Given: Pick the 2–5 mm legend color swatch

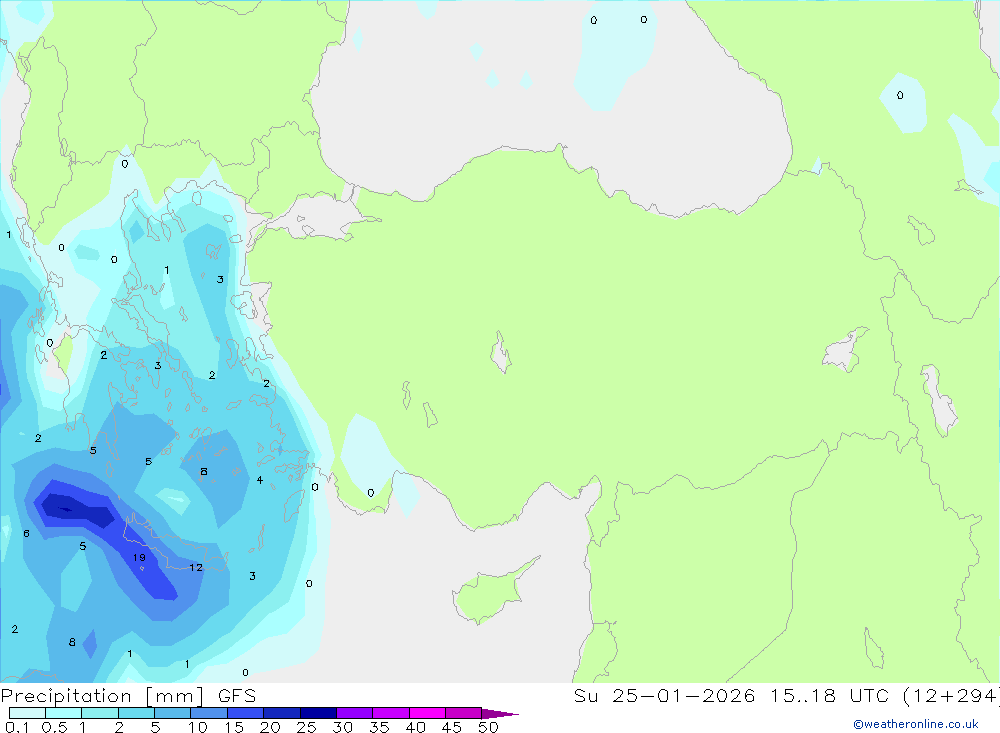Looking at the screenshot, I should pyautogui.click(x=136, y=713).
